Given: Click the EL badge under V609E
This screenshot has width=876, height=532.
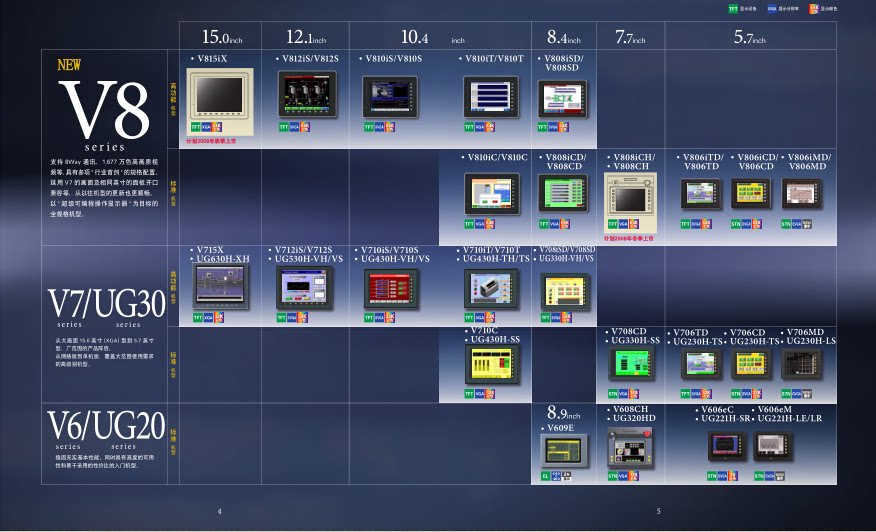Looking at the screenshot, I should pyautogui.click(x=546, y=476).
